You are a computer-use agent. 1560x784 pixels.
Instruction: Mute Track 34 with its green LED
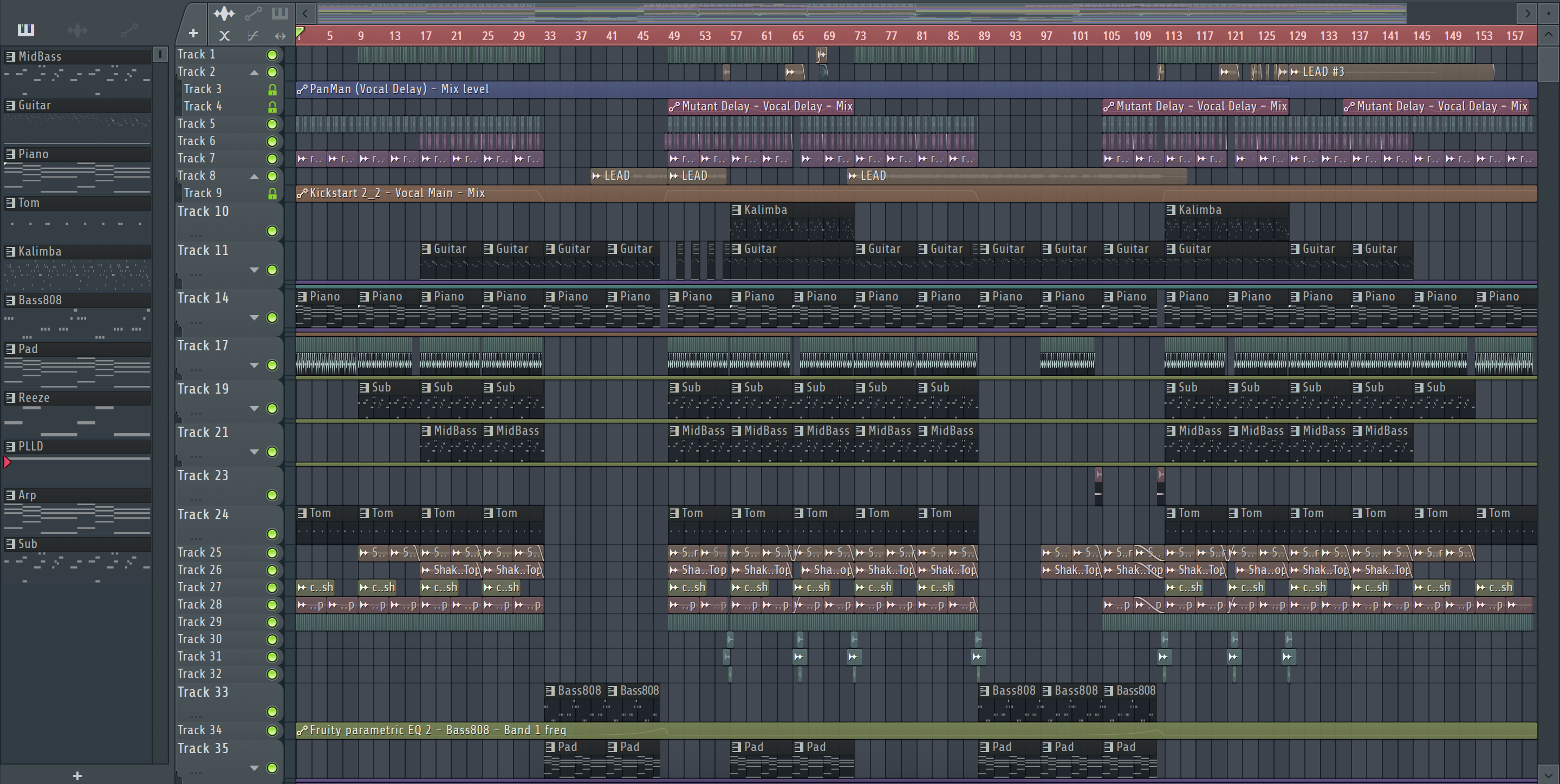point(272,731)
